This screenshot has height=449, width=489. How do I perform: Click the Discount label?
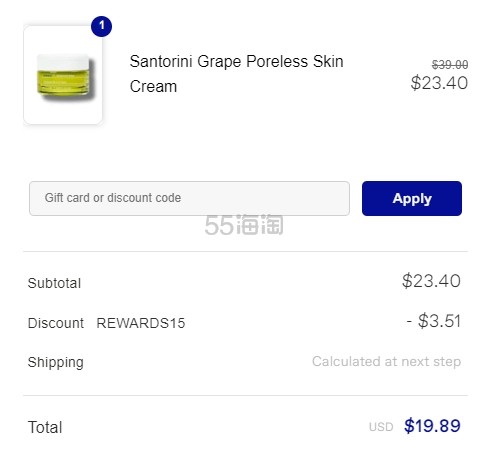(56, 323)
